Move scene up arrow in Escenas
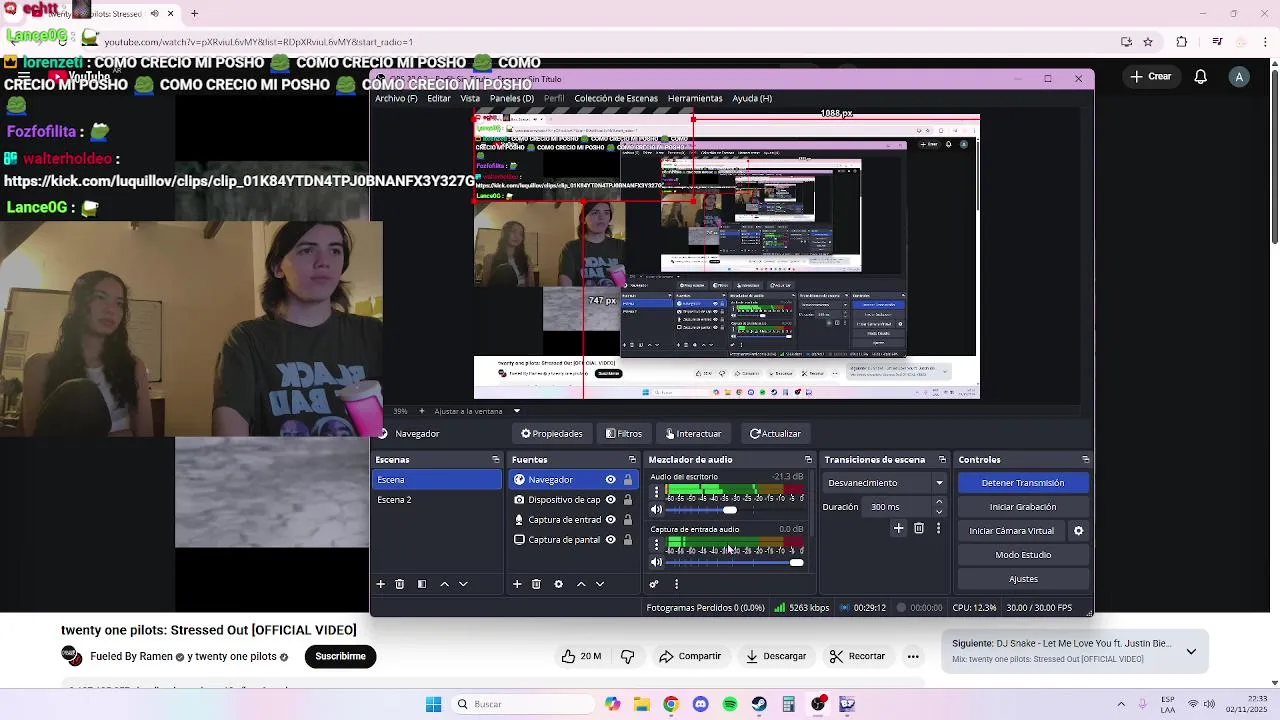 click(444, 584)
